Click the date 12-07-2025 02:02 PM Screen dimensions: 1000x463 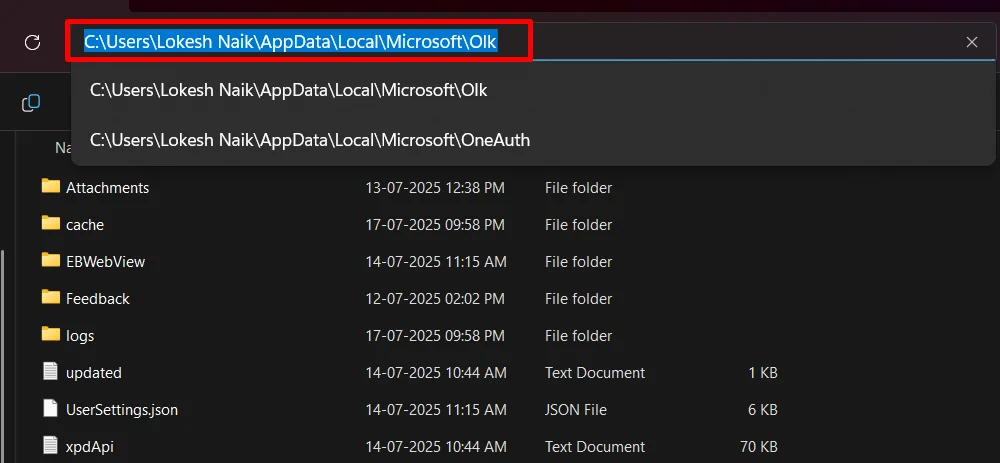435,299
